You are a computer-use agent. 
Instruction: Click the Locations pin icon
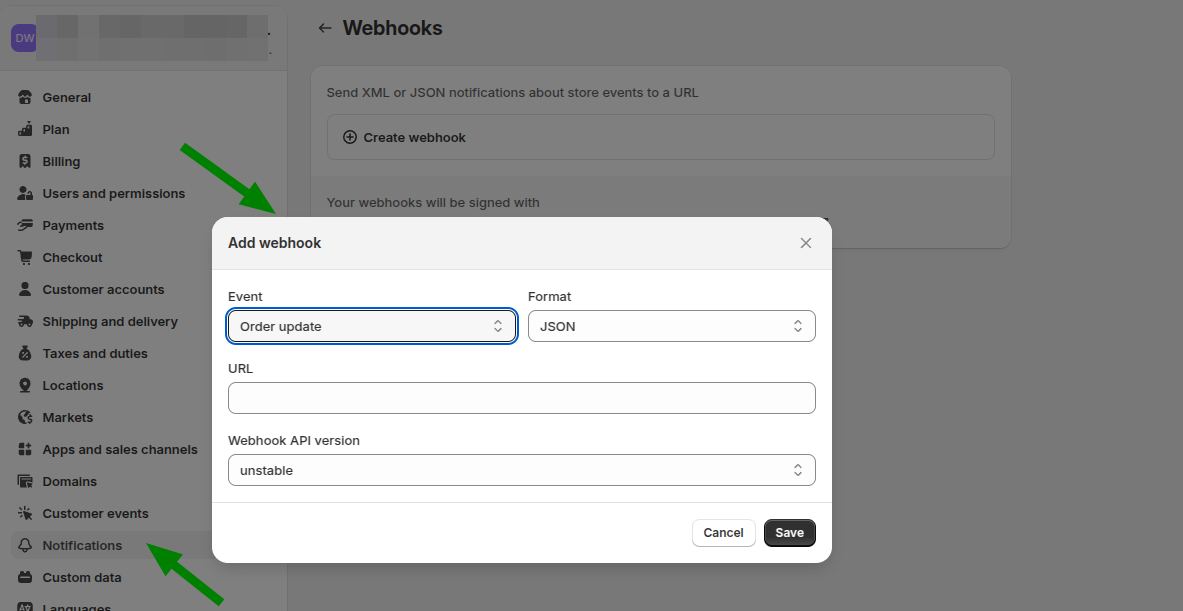coord(25,386)
